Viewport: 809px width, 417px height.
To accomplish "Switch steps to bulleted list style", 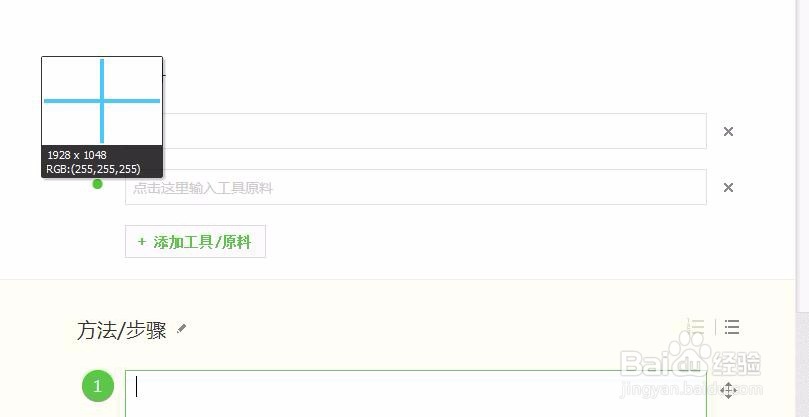I will 732,327.
